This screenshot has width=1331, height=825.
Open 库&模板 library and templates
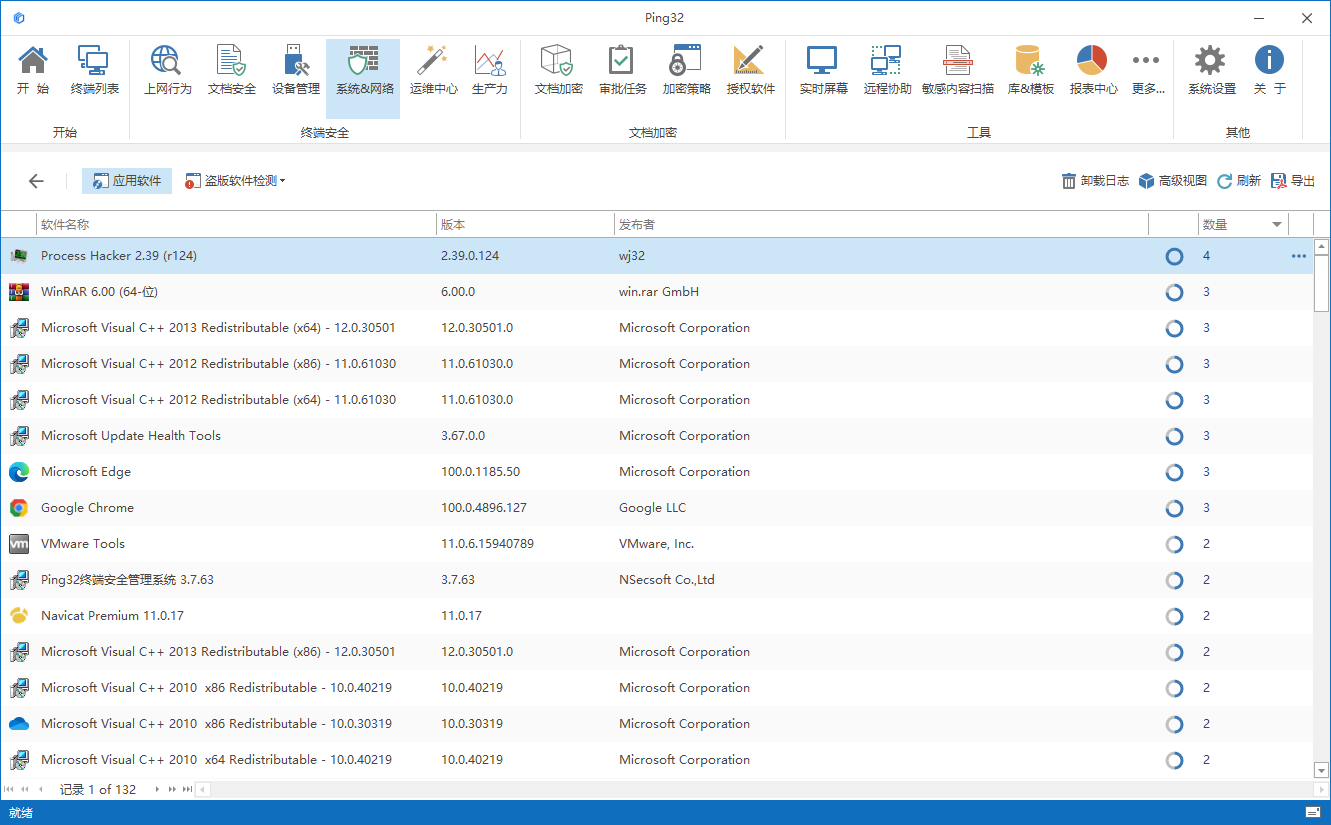coord(1030,71)
